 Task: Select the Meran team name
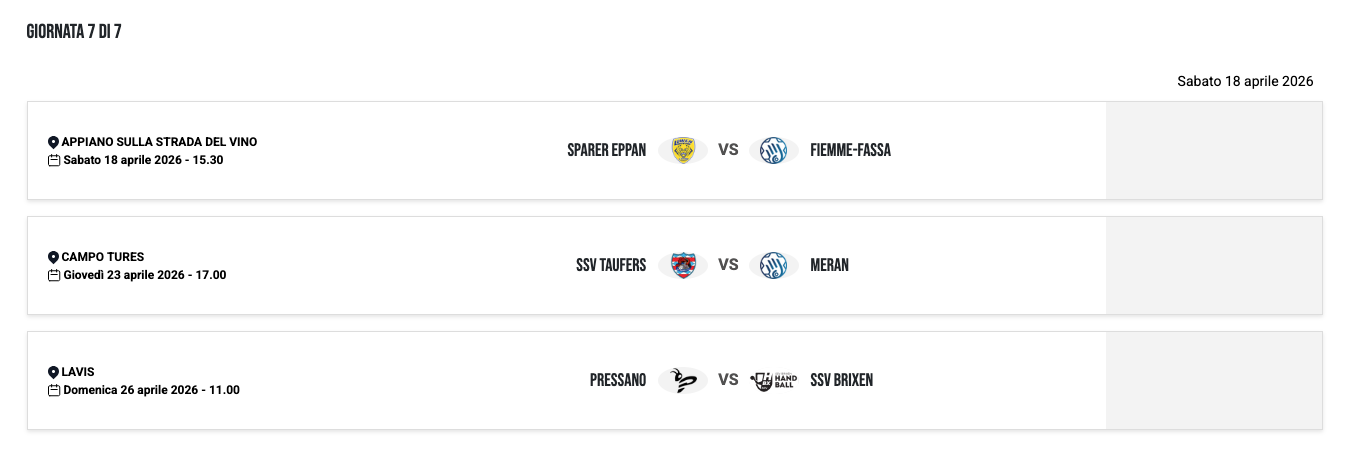(829, 265)
